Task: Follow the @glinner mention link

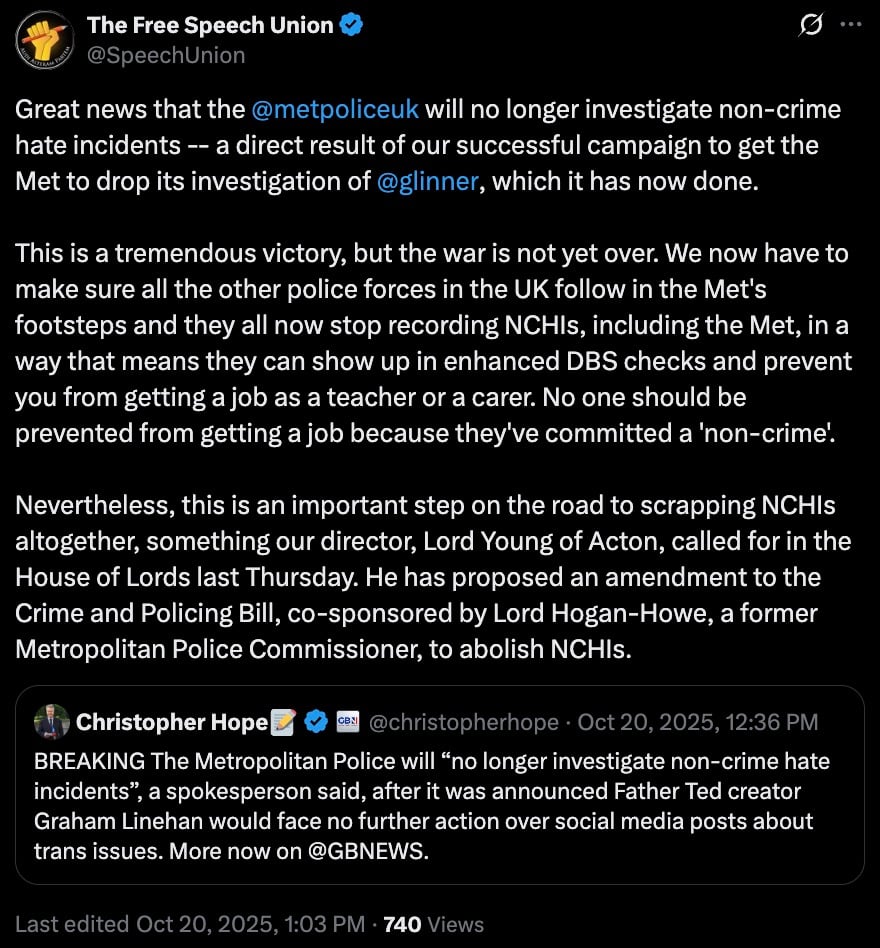Action: (427, 181)
